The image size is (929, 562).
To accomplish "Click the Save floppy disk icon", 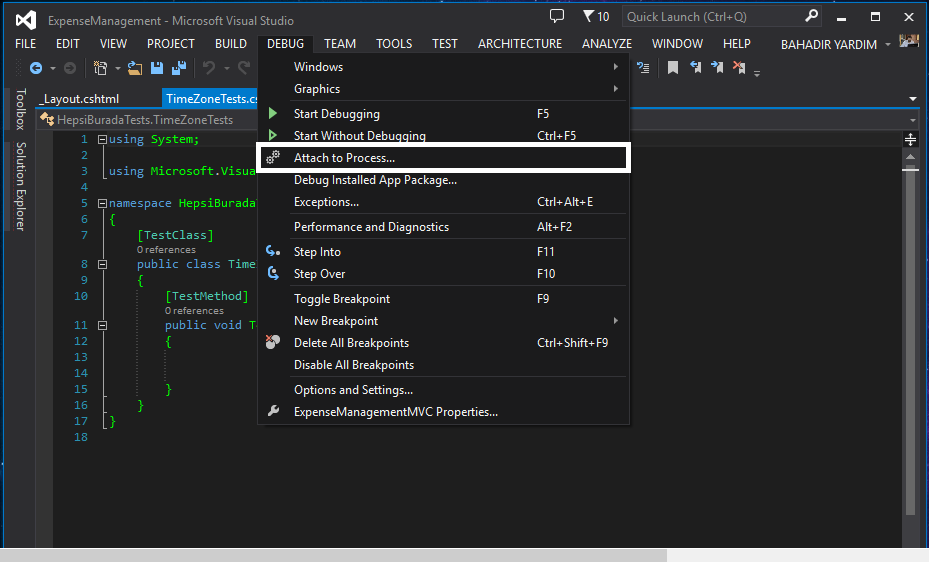I will click(156, 68).
